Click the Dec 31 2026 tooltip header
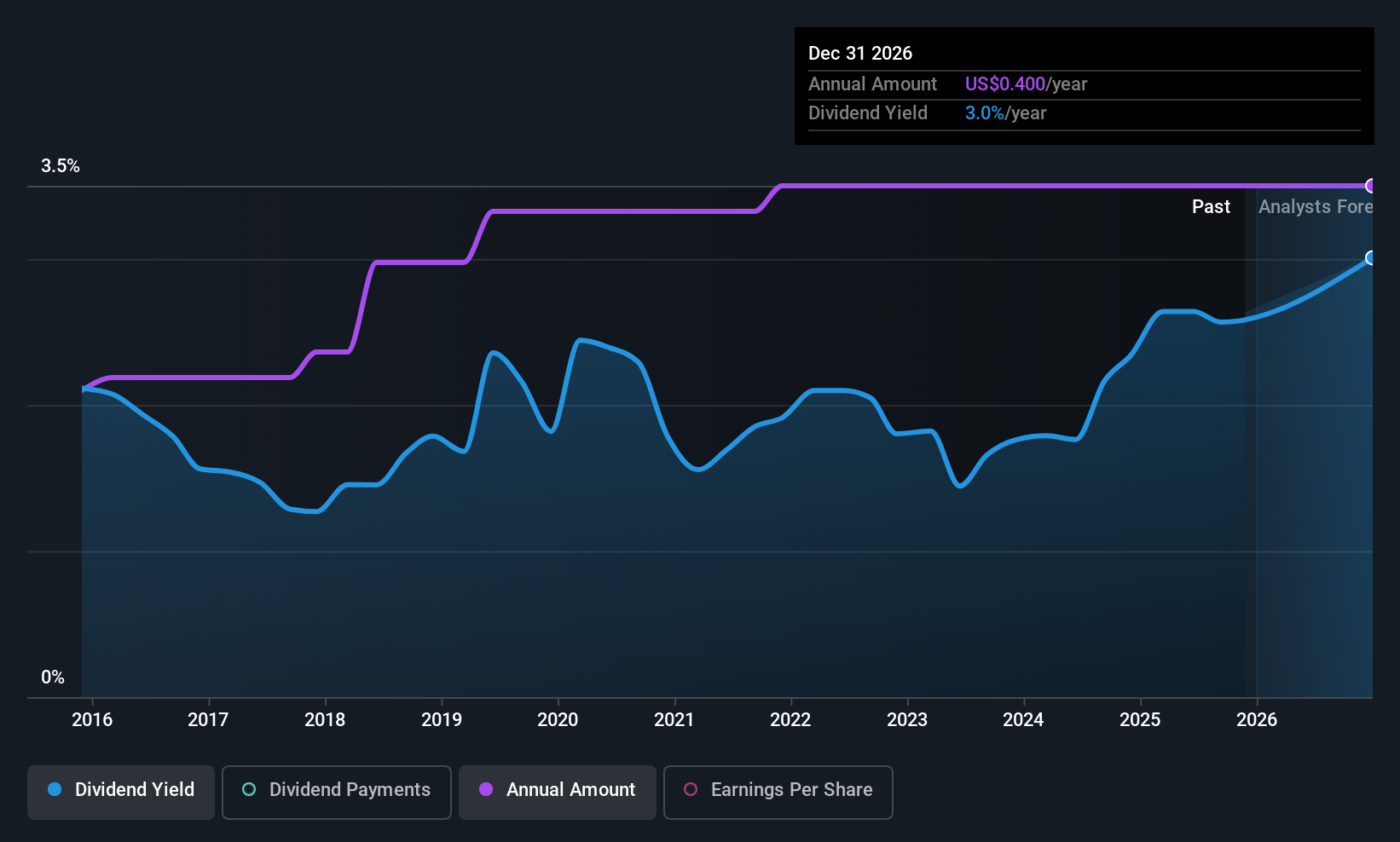Viewport: 1400px width, 842px height. tap(860, 53)
